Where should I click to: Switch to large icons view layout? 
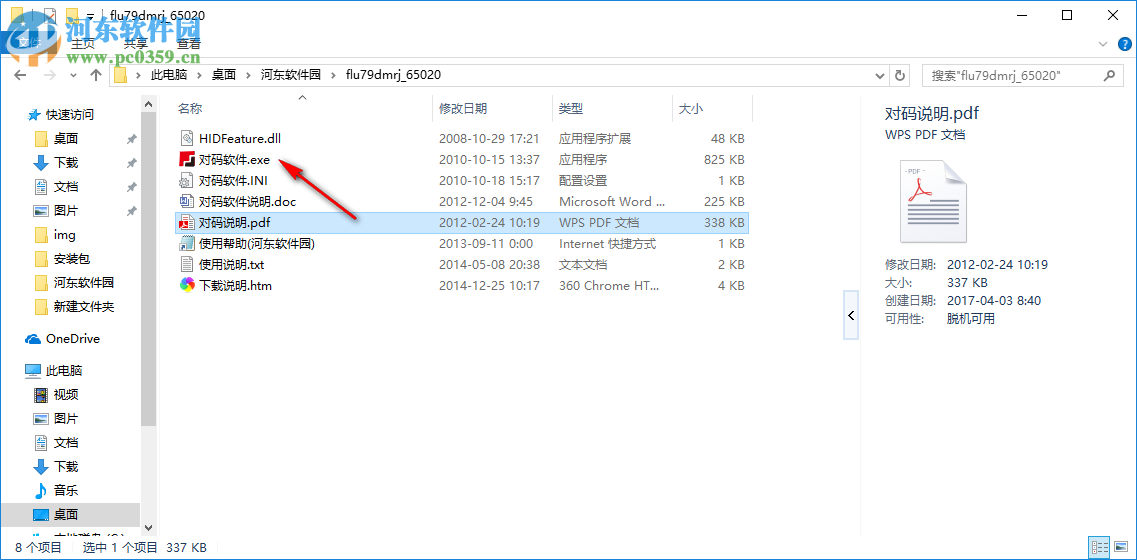[1120, 548]
